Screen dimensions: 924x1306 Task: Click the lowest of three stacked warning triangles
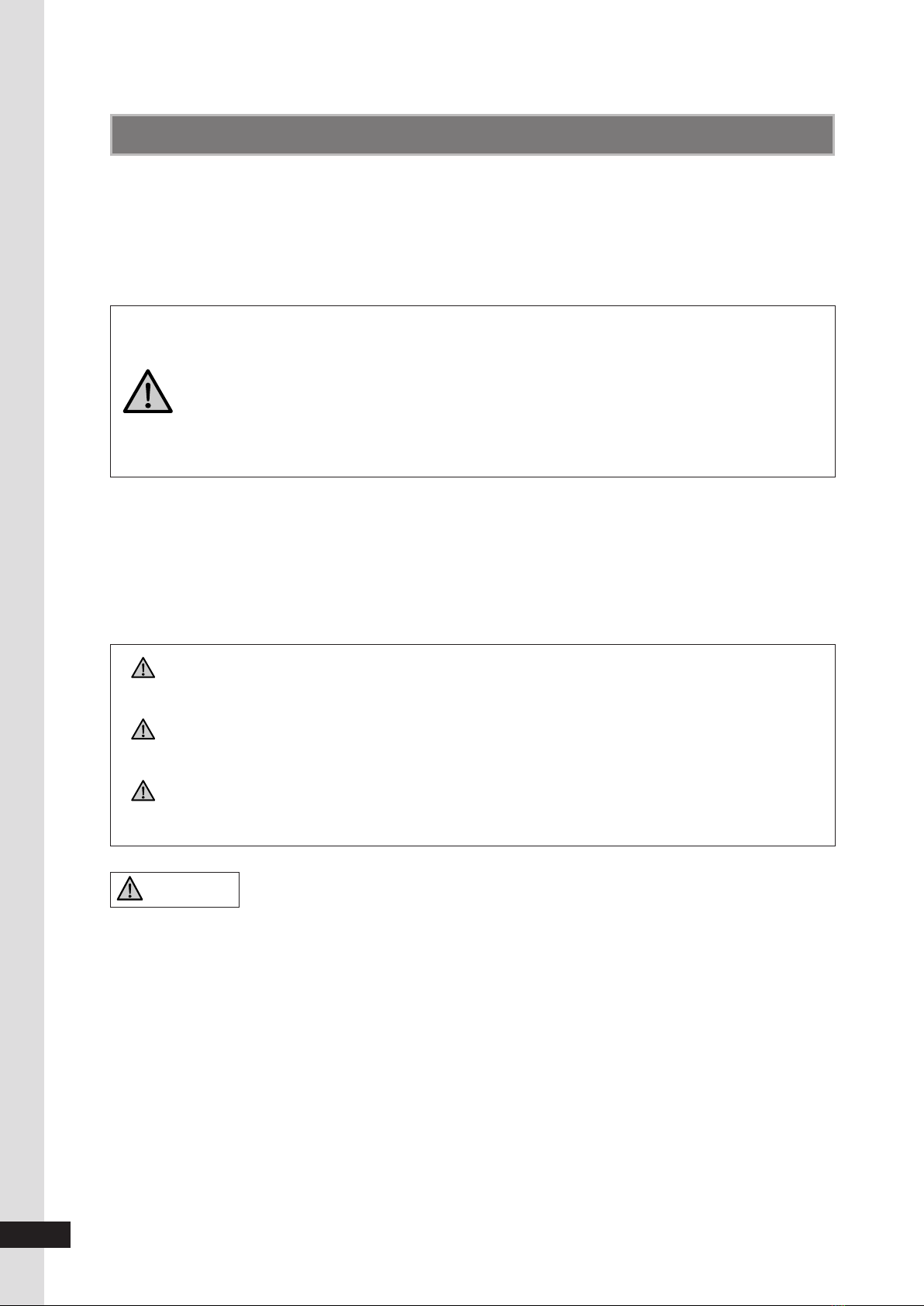(x=143, y=791)
